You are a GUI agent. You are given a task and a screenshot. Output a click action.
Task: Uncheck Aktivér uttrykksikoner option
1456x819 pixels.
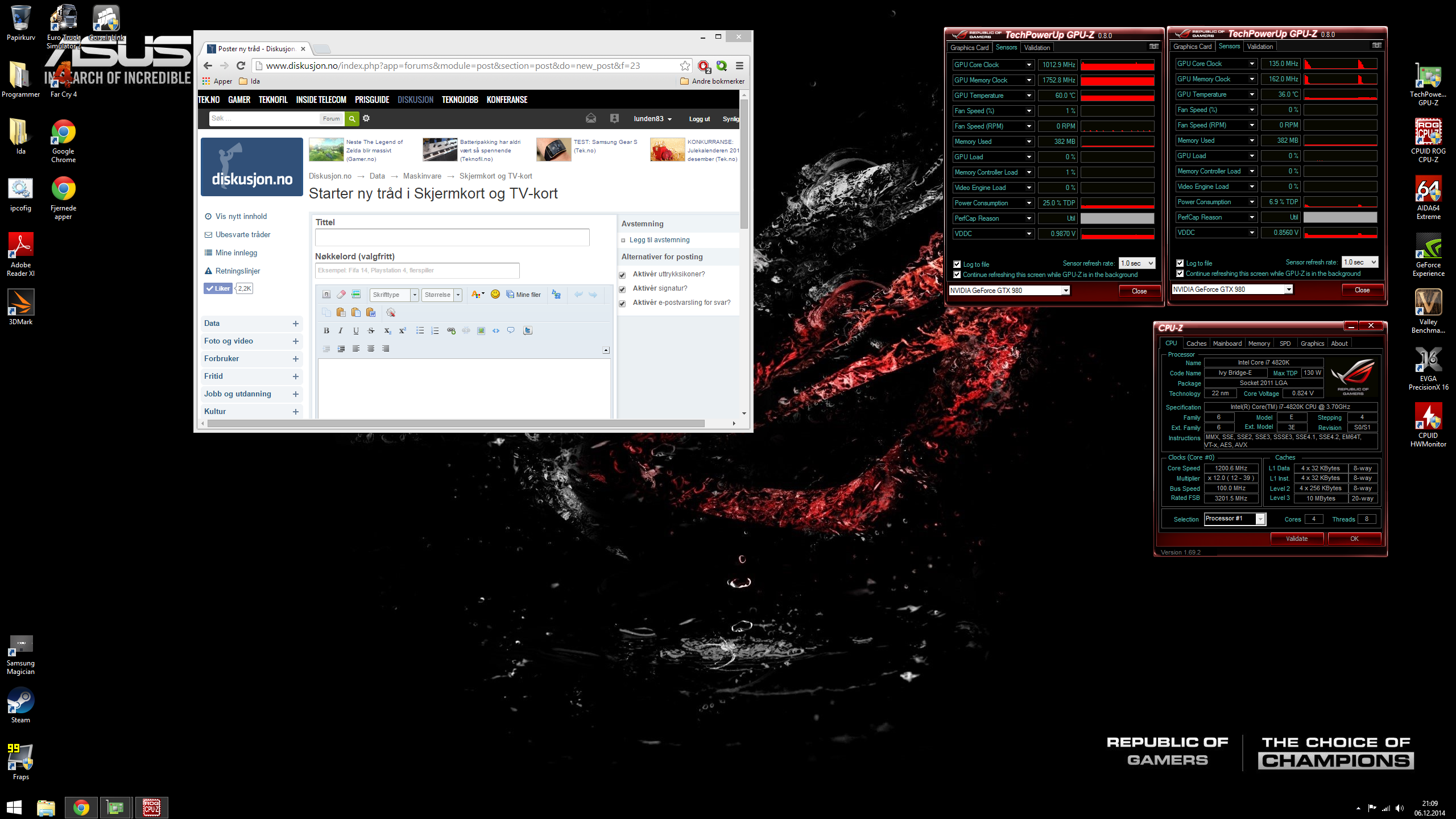[622, 275]
